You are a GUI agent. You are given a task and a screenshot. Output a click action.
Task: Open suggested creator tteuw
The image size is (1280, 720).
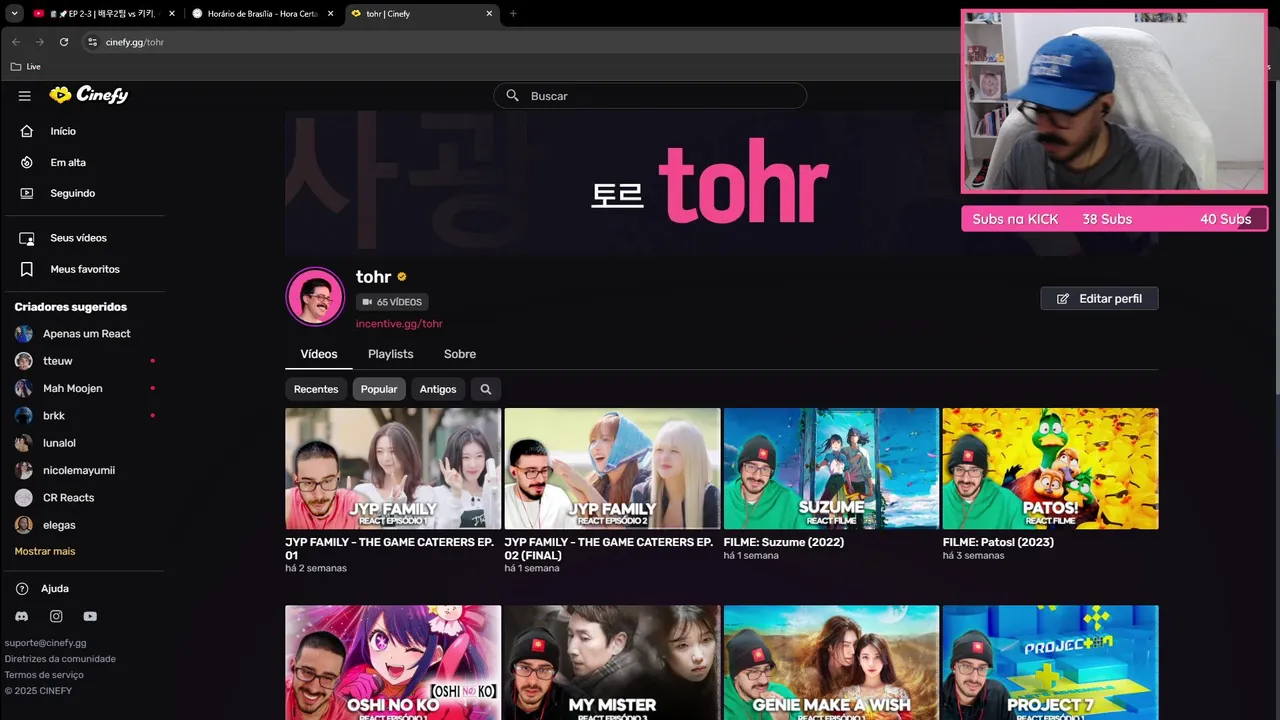57,361
